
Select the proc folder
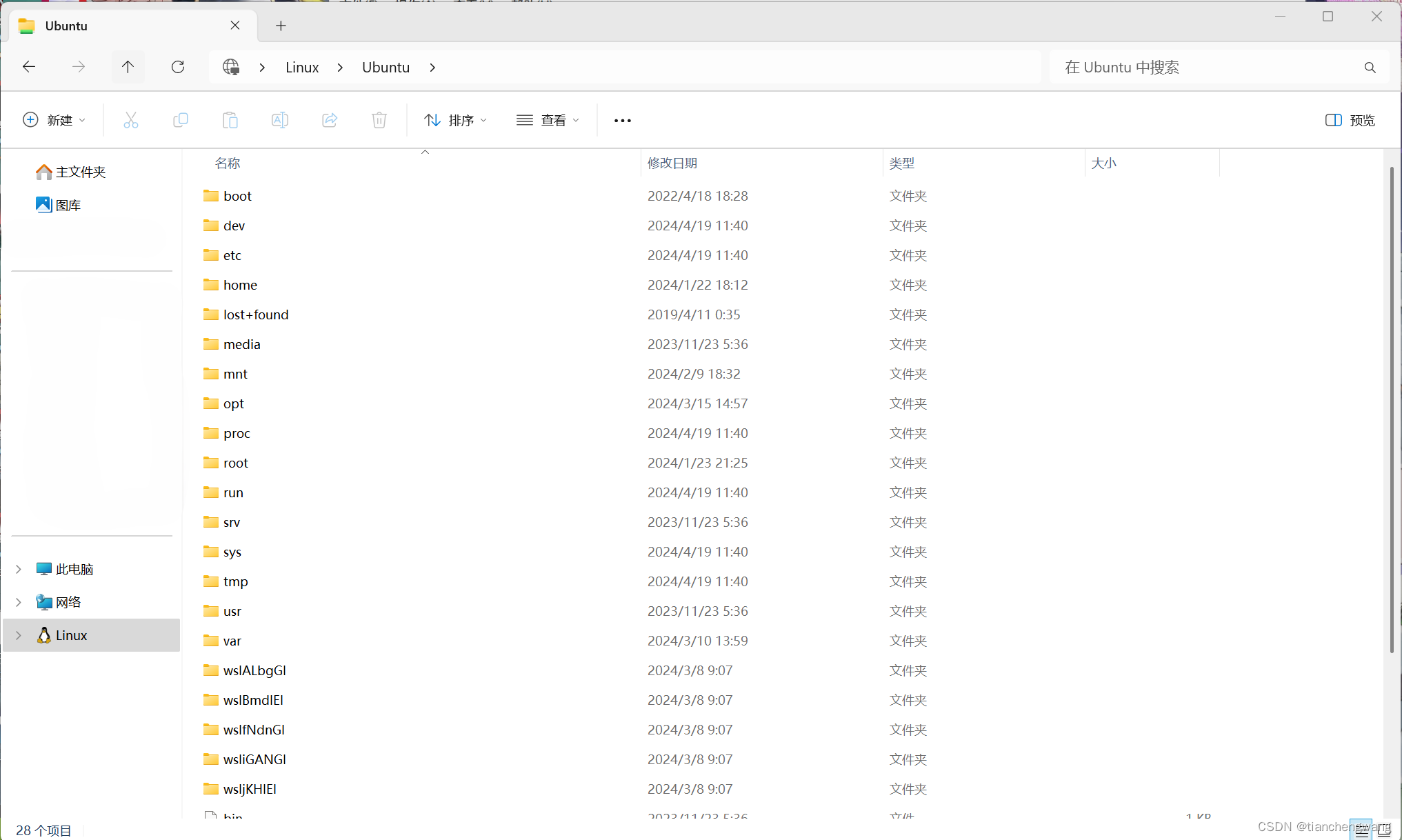237,433
